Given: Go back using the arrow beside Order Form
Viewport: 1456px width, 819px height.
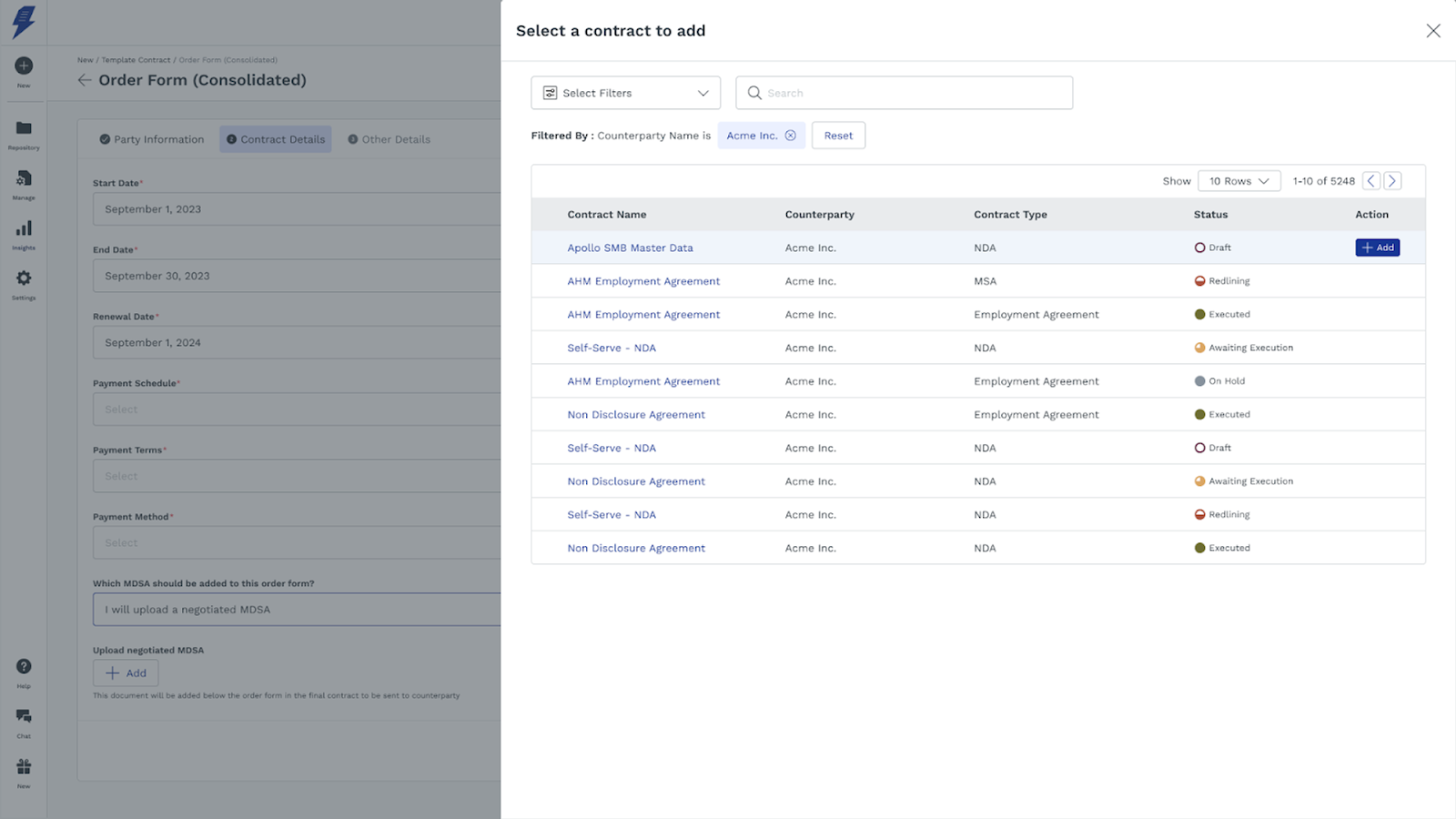Looking at the screenshot, I should [x=85, y=80].
